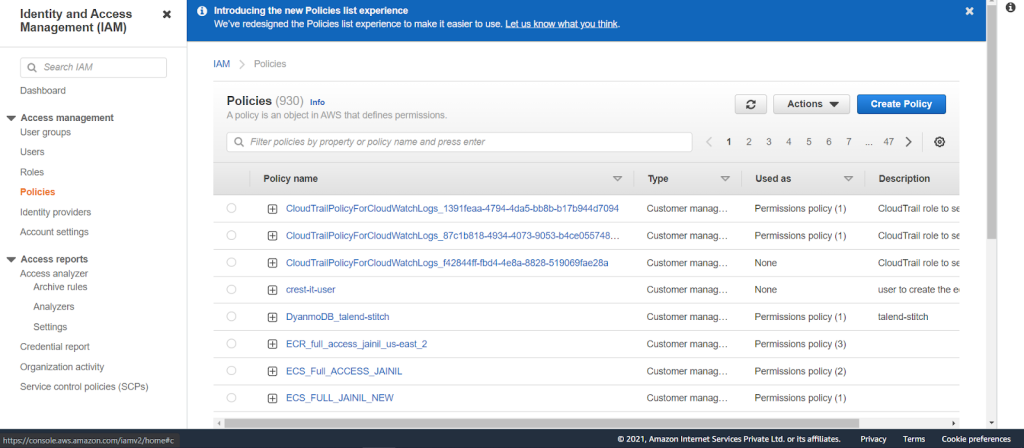Go to page 2 of policies
1024x448 pixels.
coord(749,142)
